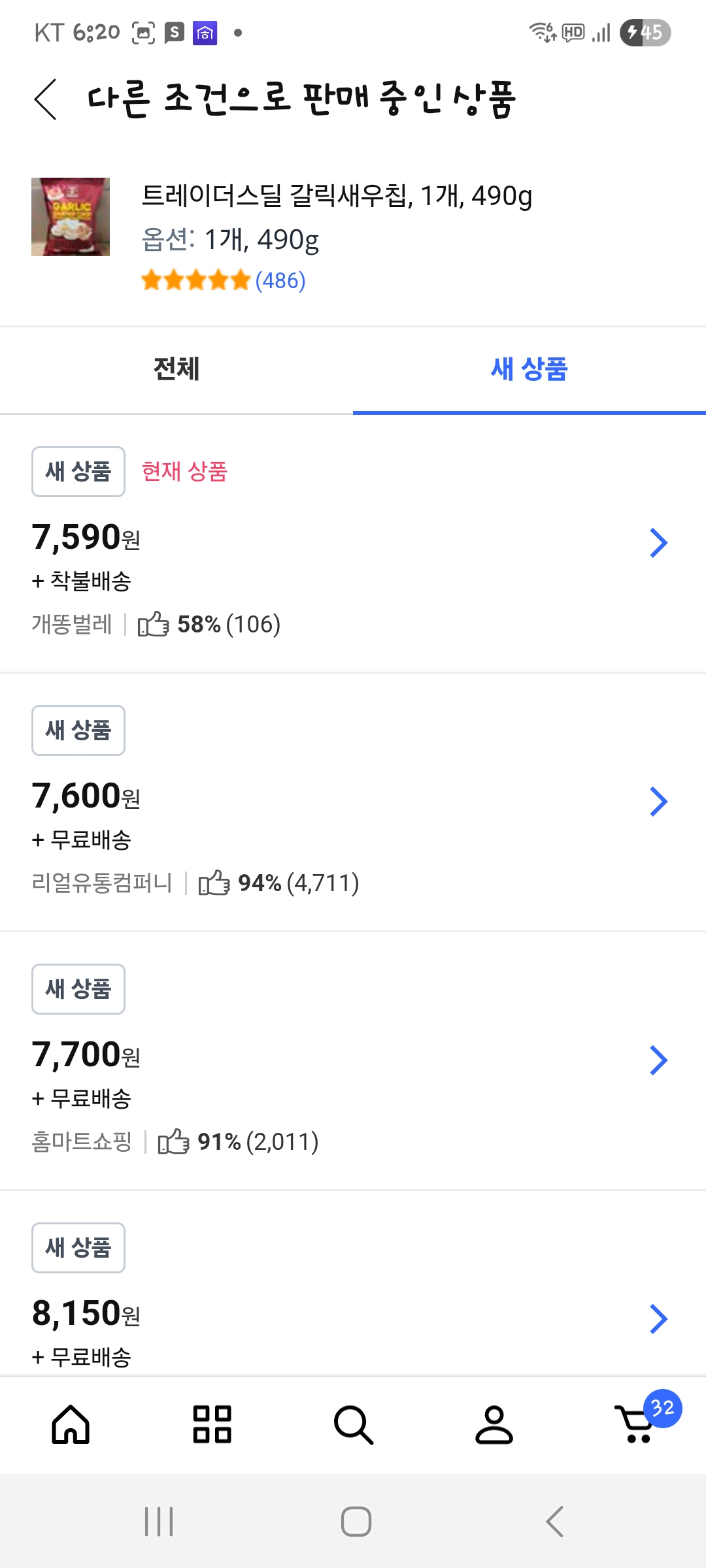Viewport: 706px width, 1568px height.
Task: Tap the thumbs-up icon next to 94%
Action: tap(214, 883)
